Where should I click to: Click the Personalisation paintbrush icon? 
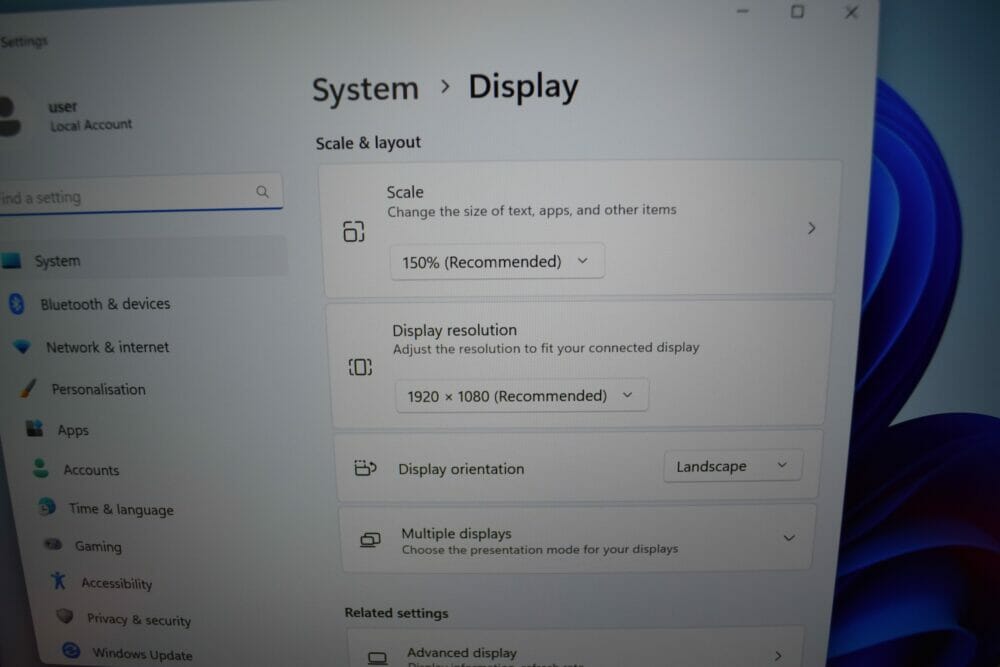[x=28, y=388]
